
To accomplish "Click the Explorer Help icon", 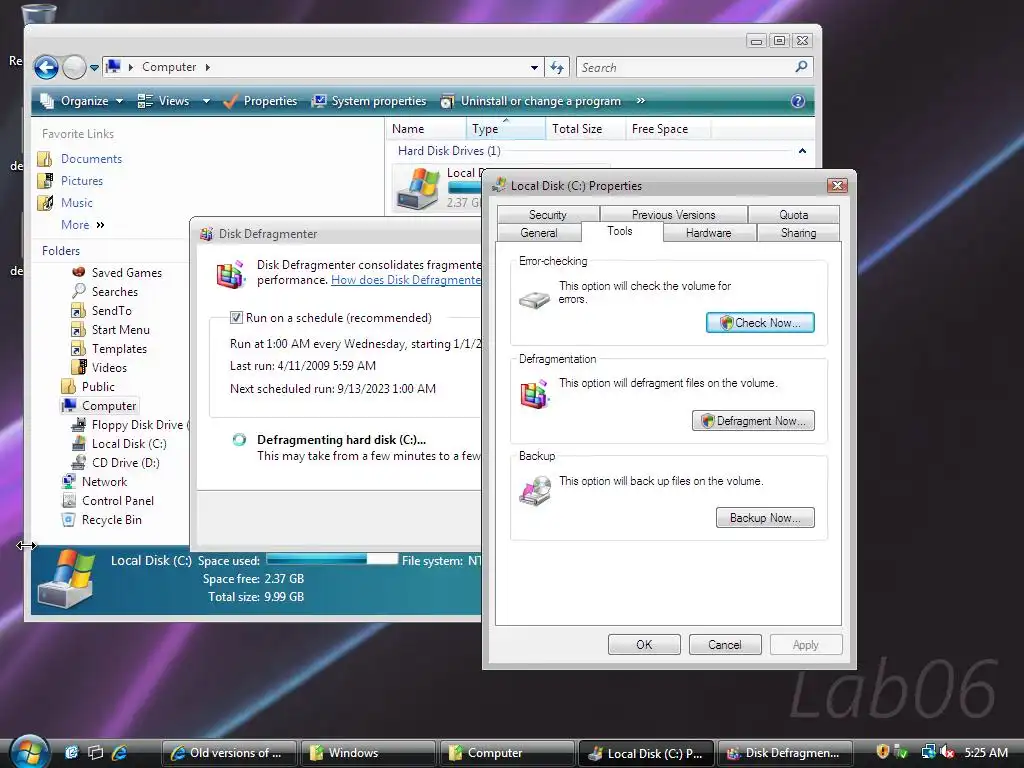I will 797,101.
